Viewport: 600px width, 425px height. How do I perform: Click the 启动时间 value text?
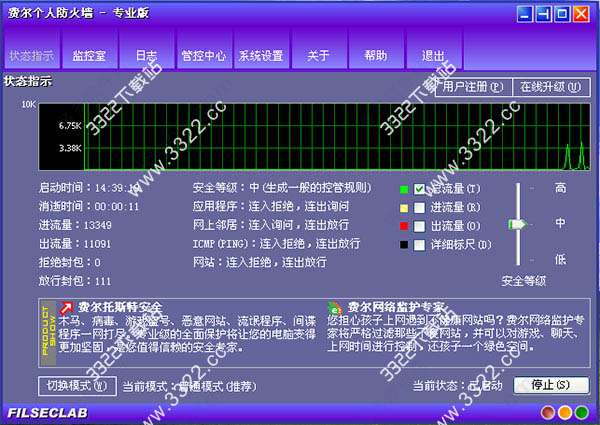click(x=117, y=188)
